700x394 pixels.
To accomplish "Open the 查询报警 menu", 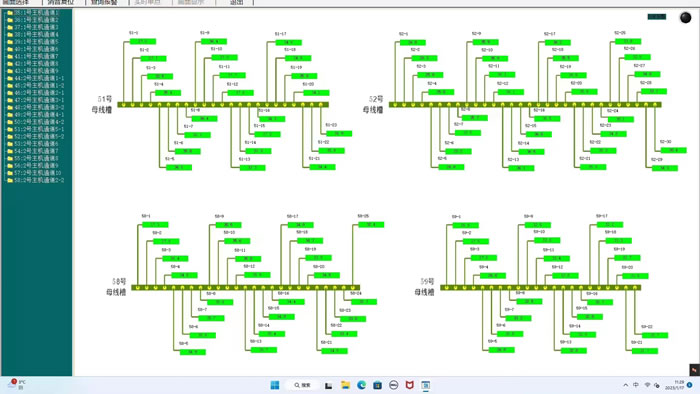I will (104, 2).
